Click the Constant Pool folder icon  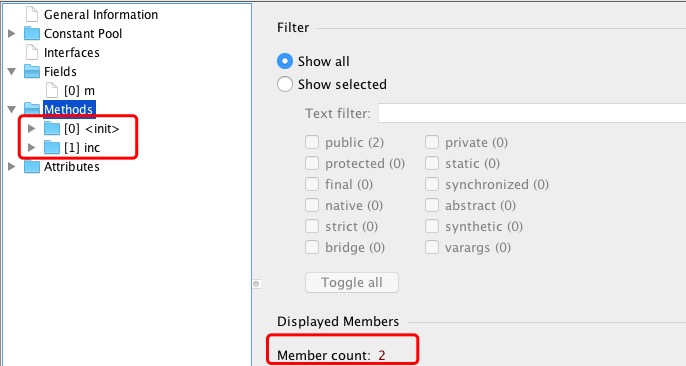click(32, 34)
